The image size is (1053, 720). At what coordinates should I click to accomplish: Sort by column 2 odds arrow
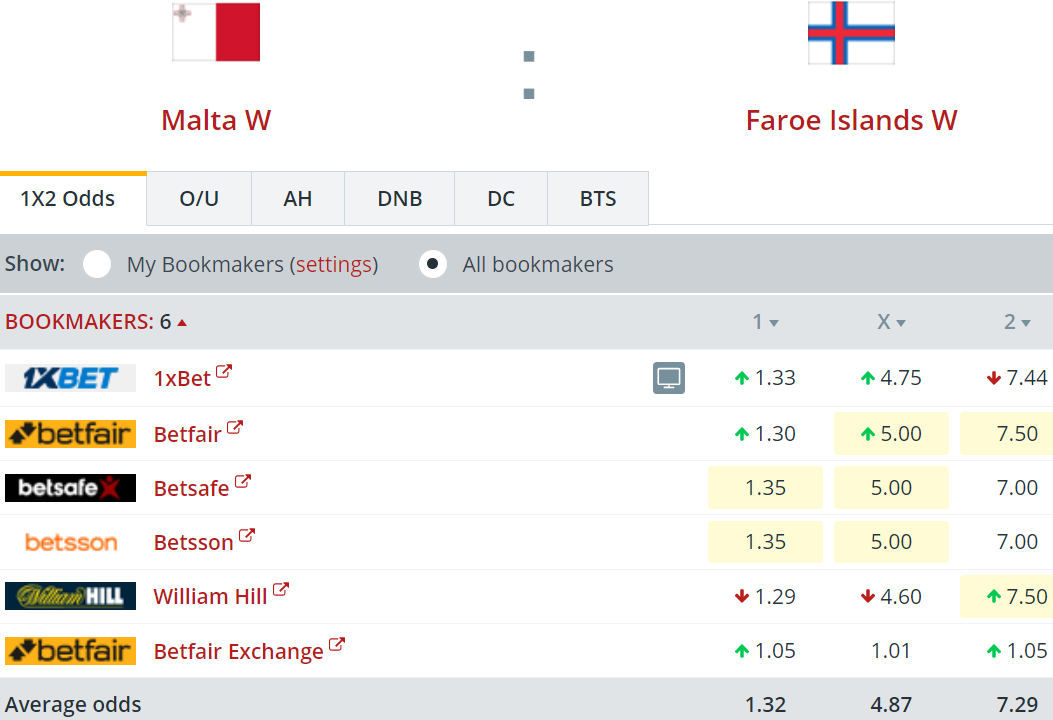point(1025,323)
